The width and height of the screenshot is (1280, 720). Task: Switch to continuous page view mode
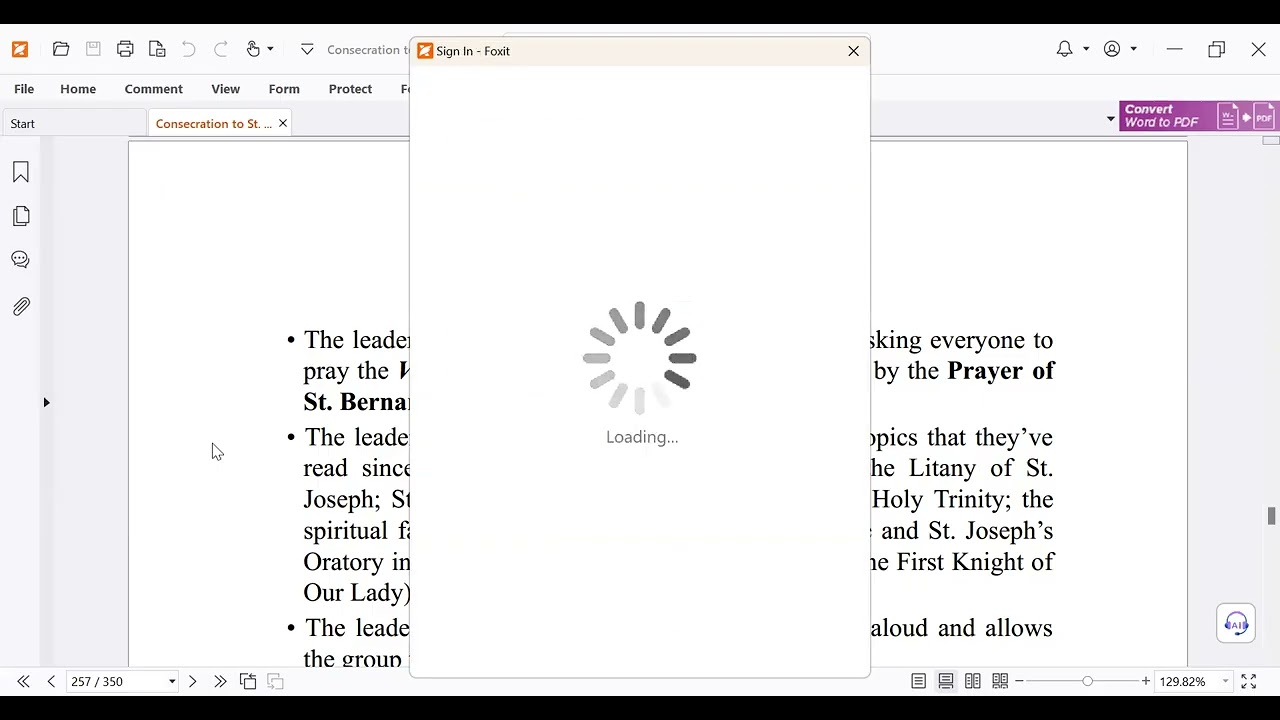pyautogui.click(x=946, y=681)
